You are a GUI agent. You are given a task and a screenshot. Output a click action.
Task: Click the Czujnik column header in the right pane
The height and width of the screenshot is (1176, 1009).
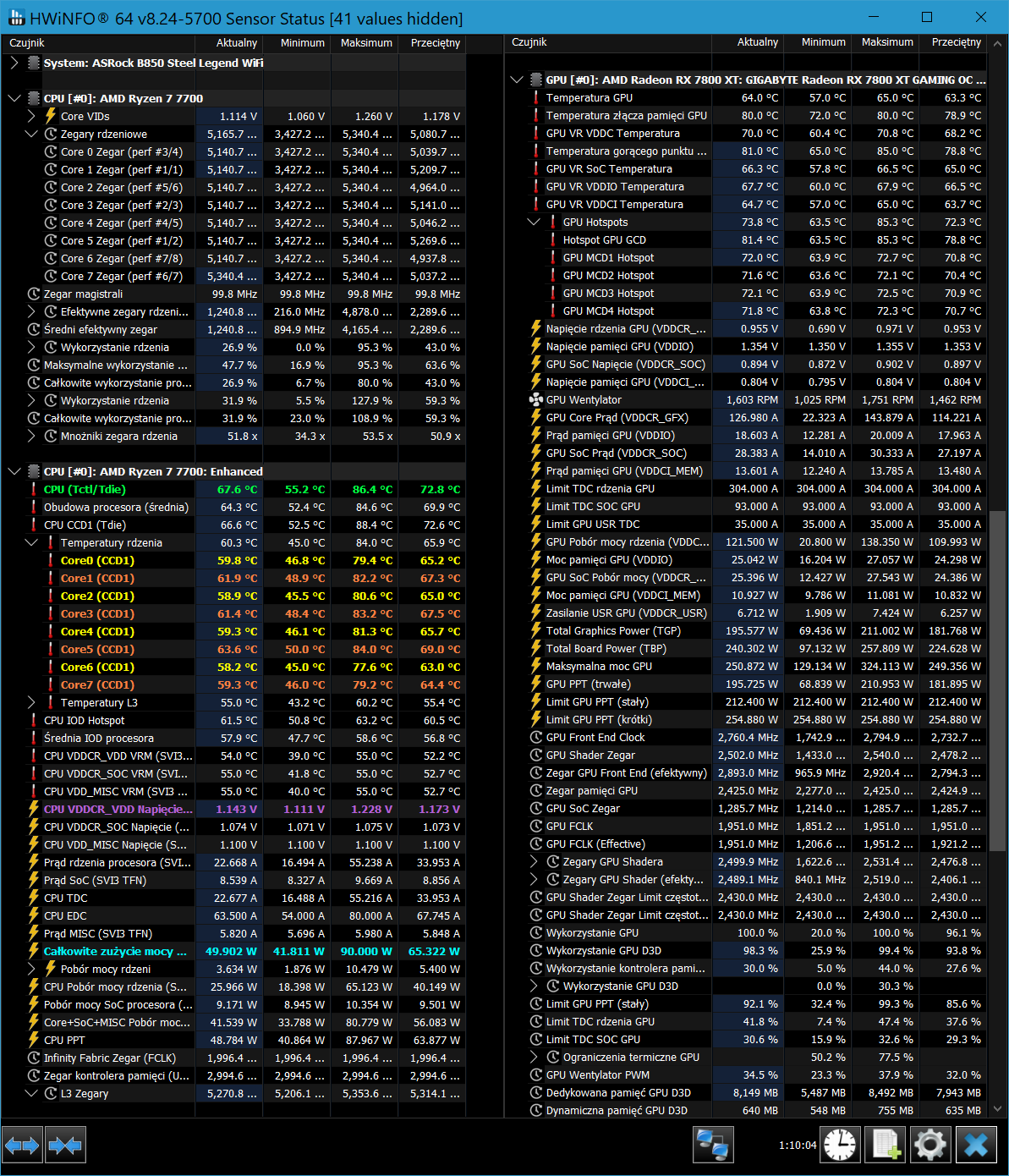pos(608,41)
